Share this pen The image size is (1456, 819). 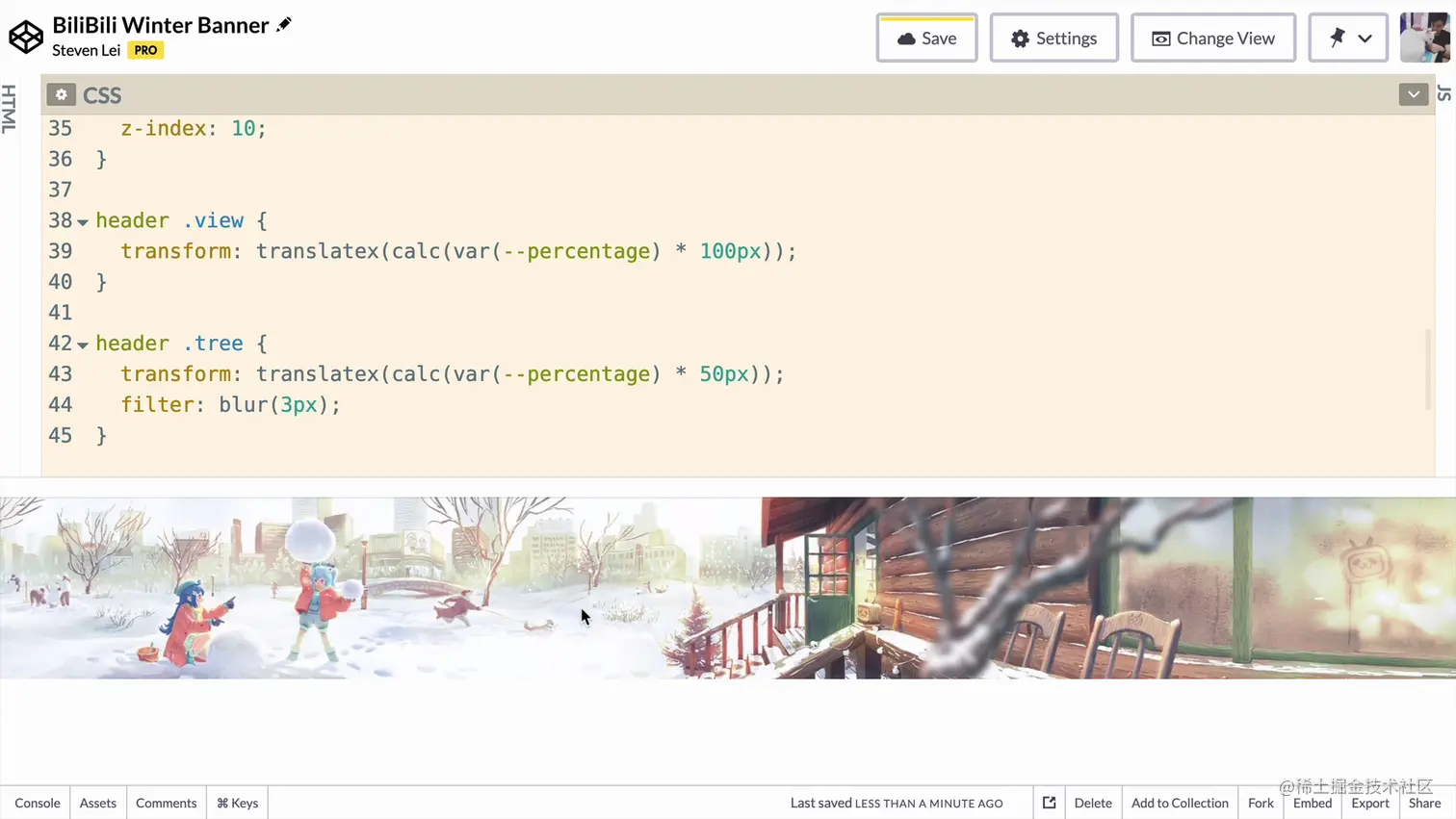click(1425, 803)
